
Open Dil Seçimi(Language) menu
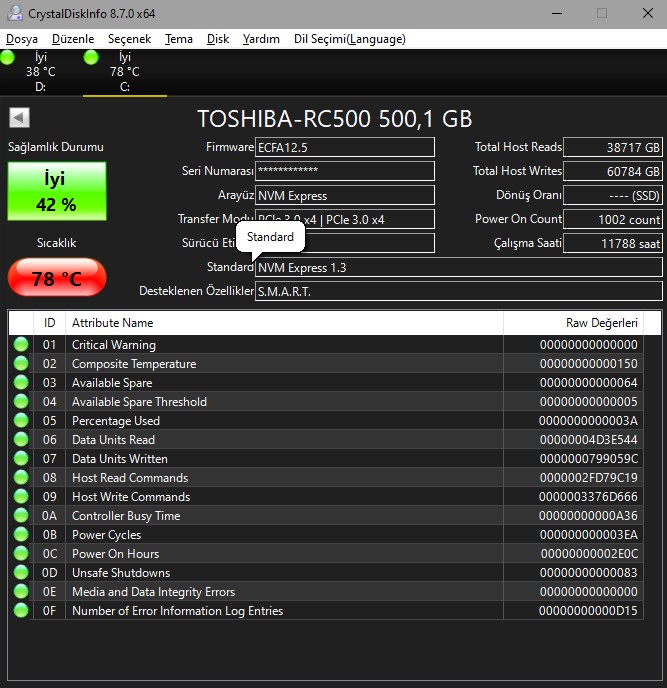pyautogui.click(x=350, y=39)
